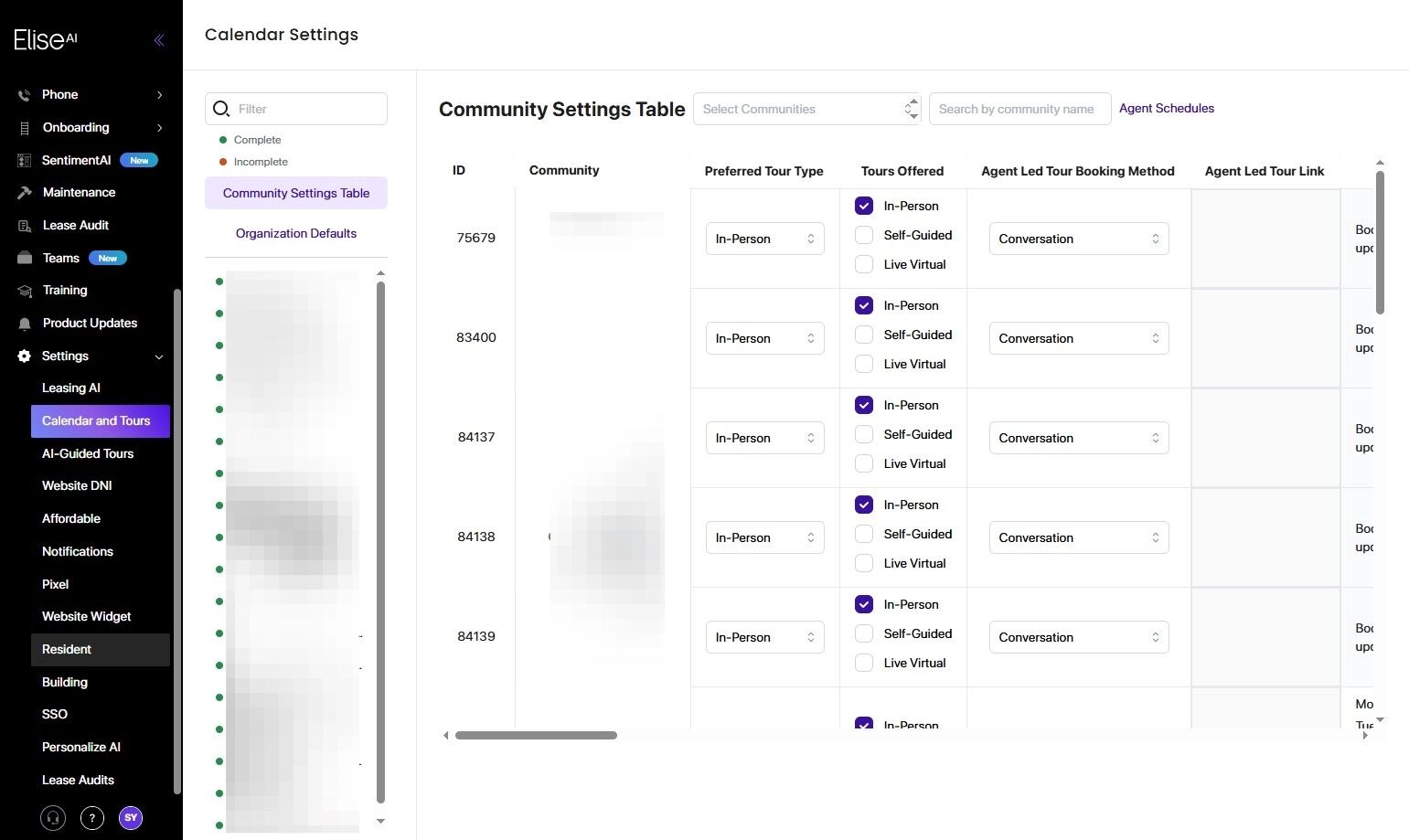The width and height of the screenshot is (1409, 840).
Task: Open the Website Widget settings page
Action: pyautogui.click(x=86, y=616)
